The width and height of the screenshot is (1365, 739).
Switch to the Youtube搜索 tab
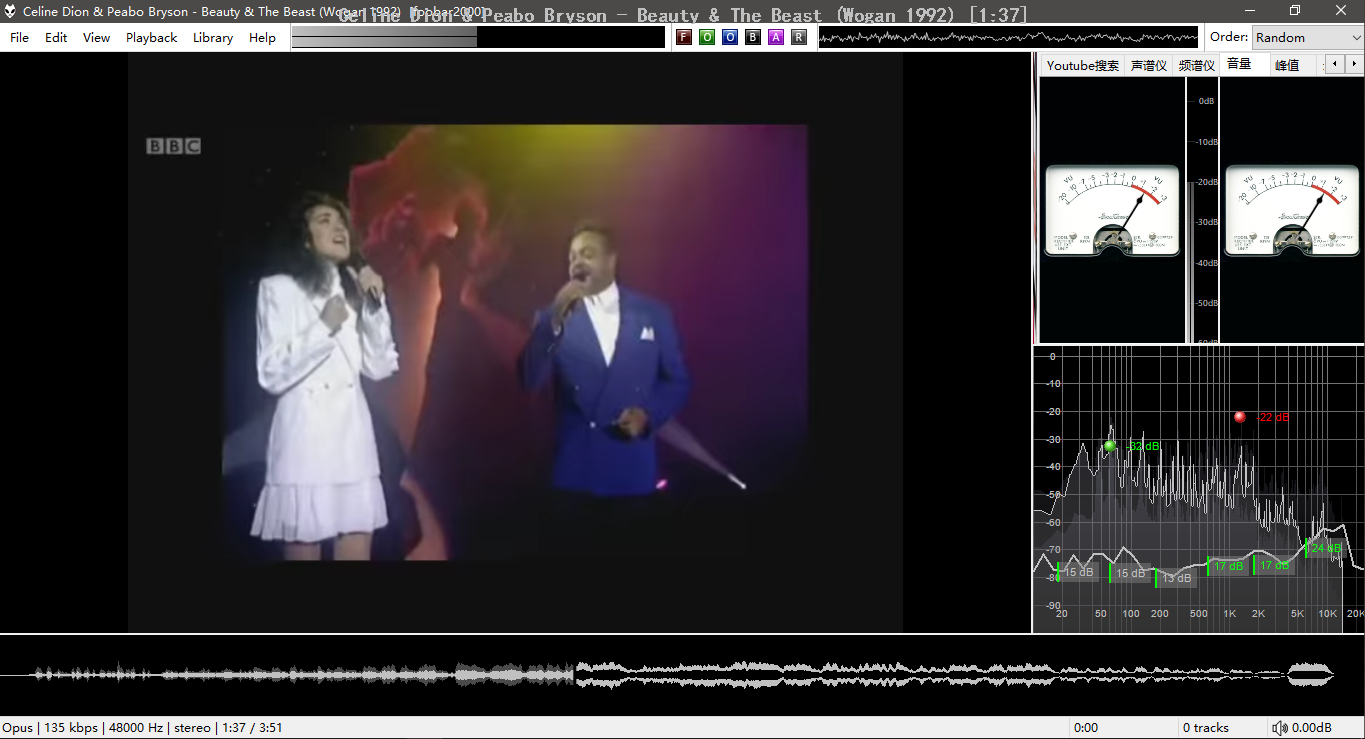[x=1082, y=65]
